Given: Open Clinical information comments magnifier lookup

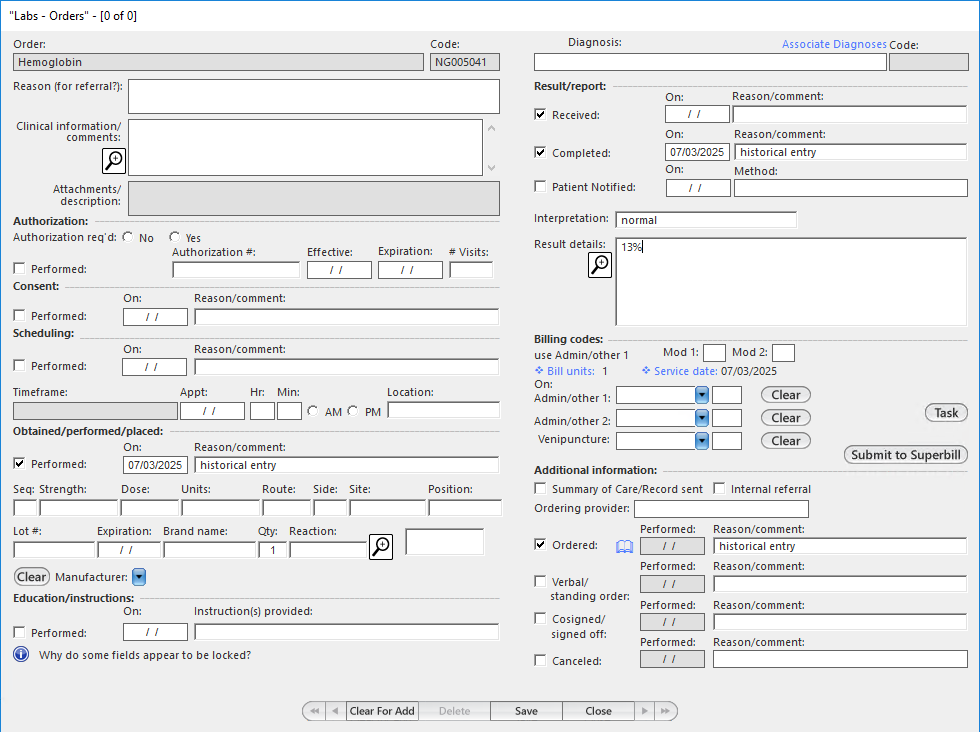Looking at the screenshot, I should (114, 161).
